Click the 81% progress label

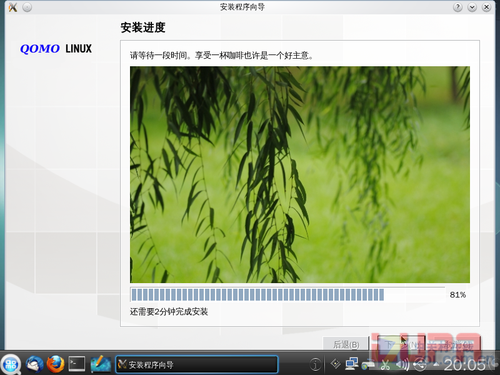point(458,295)
